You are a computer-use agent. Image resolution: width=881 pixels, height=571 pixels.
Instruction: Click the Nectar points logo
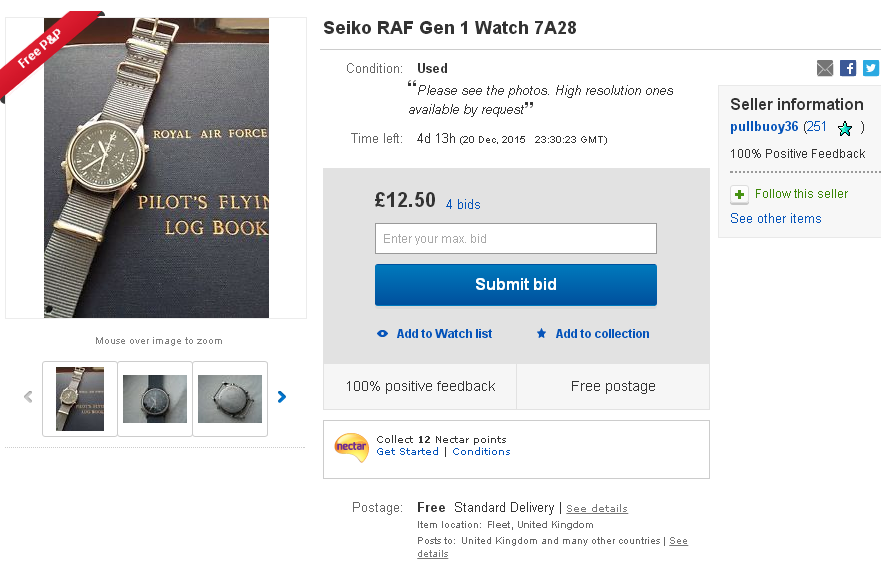[x=351, y=446]
